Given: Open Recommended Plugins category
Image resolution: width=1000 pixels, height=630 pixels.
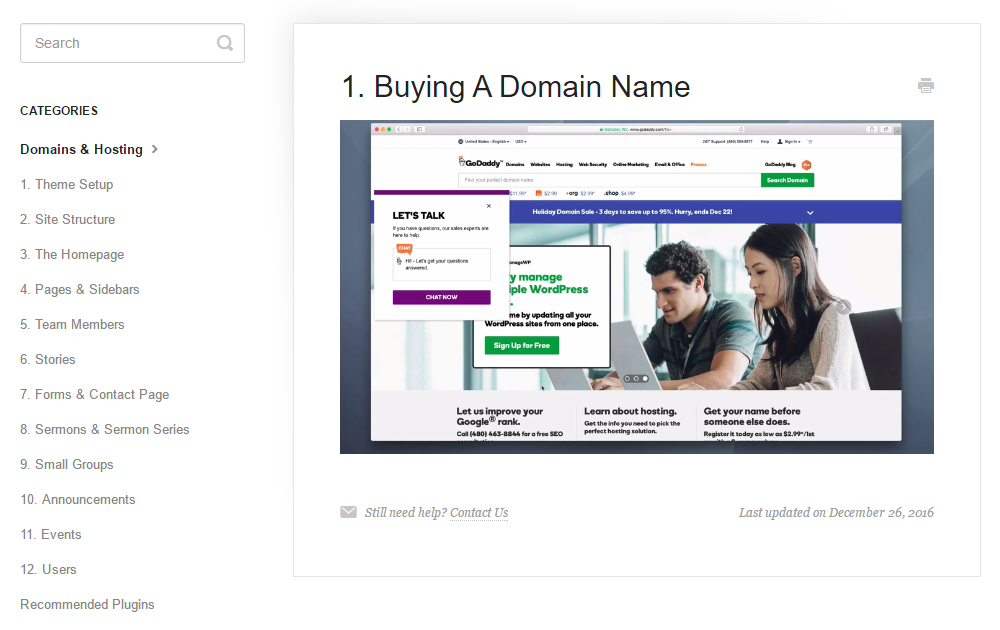Looking at the screenshot, I should pos(87,604).
